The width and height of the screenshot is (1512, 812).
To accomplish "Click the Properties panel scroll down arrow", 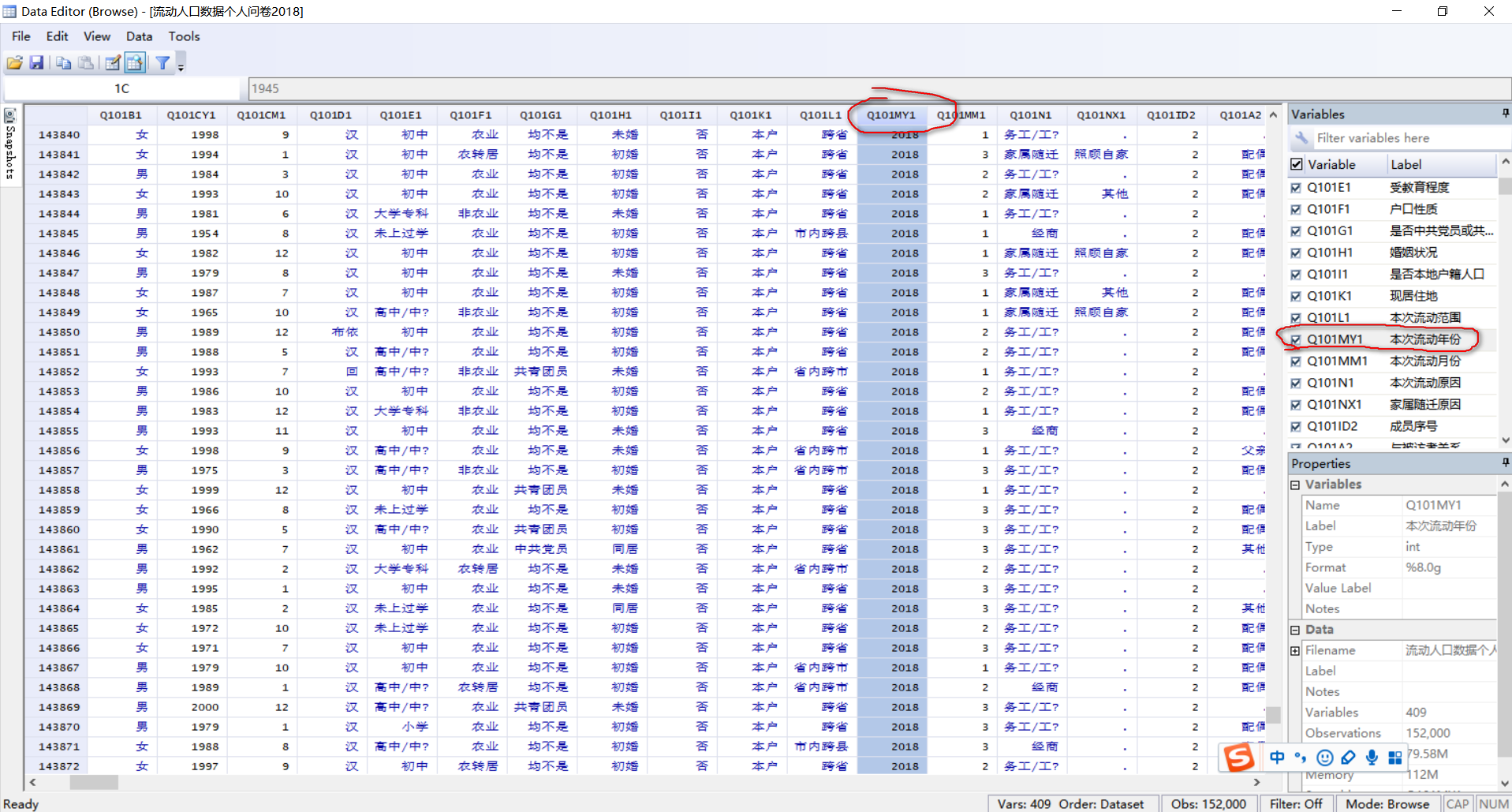I will tap(1506, 783).
